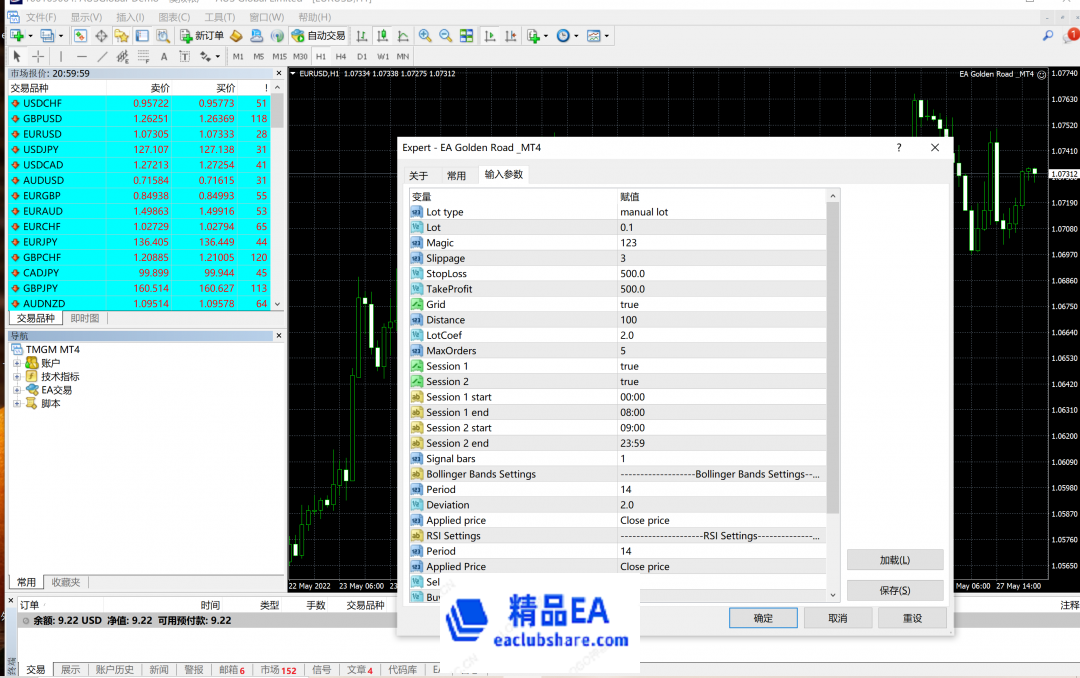The height and width of the screenshot is (678, 1080).
Task: Select the crosshair tool
Action: coord(38,56)
